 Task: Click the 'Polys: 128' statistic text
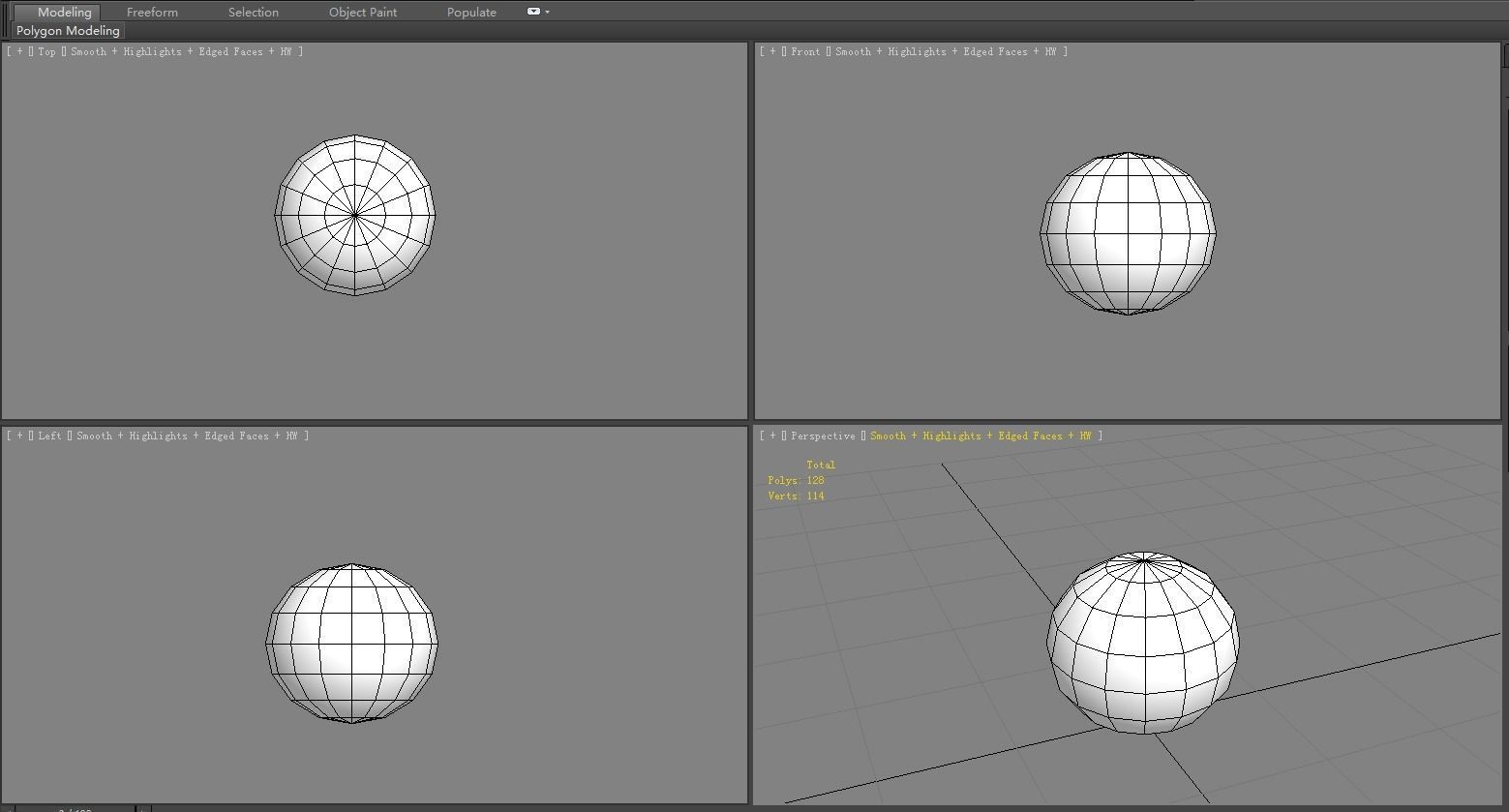(796, 480)
